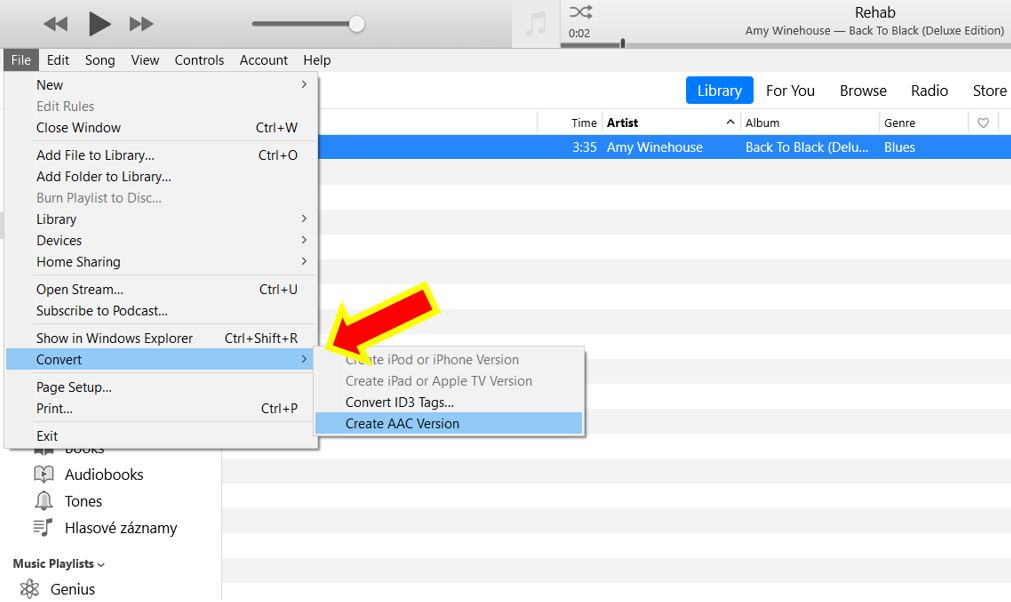Switch to the Radio tab

point(929,91)
